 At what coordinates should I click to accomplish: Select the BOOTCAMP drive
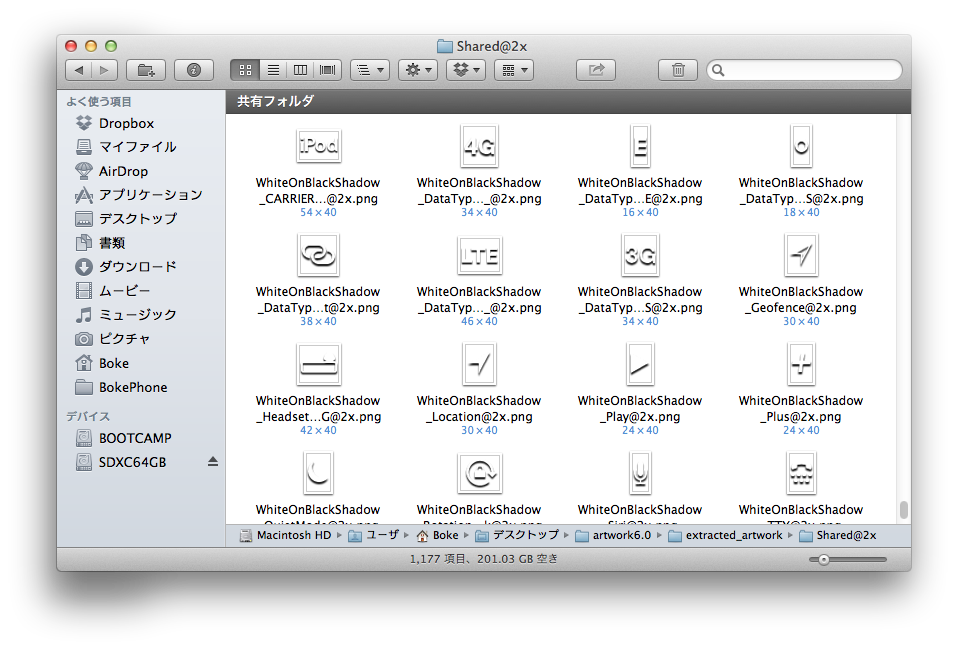tap(123, 438)
